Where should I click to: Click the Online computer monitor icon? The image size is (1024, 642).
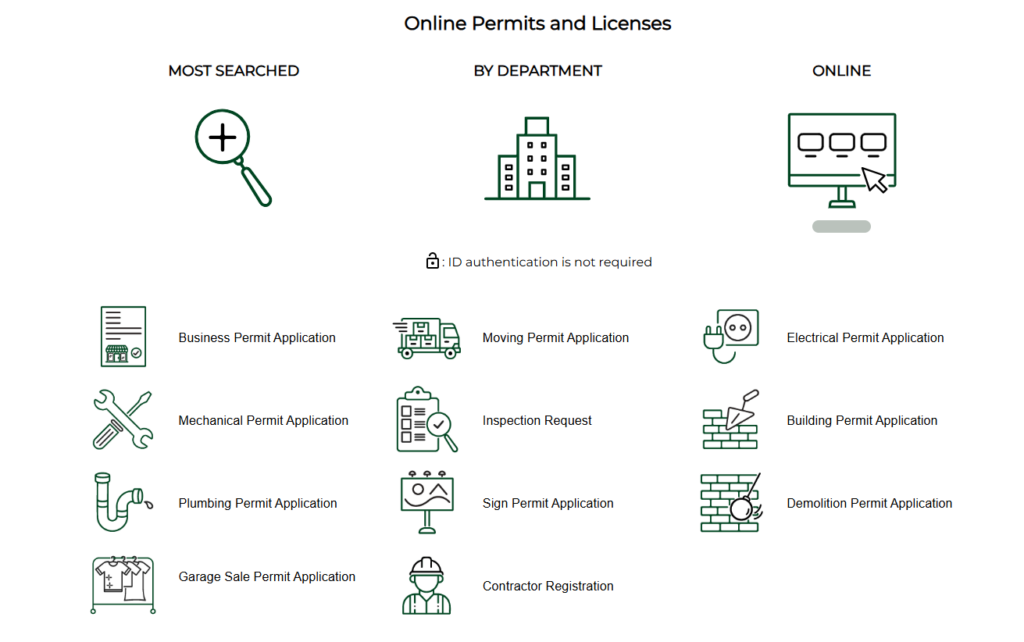pos(841,159)
